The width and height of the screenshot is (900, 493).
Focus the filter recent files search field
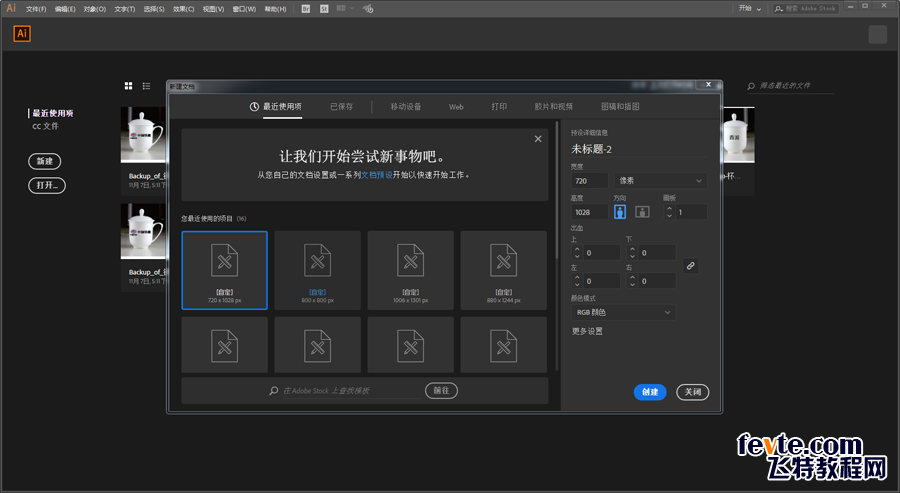[x=790, y=86]
